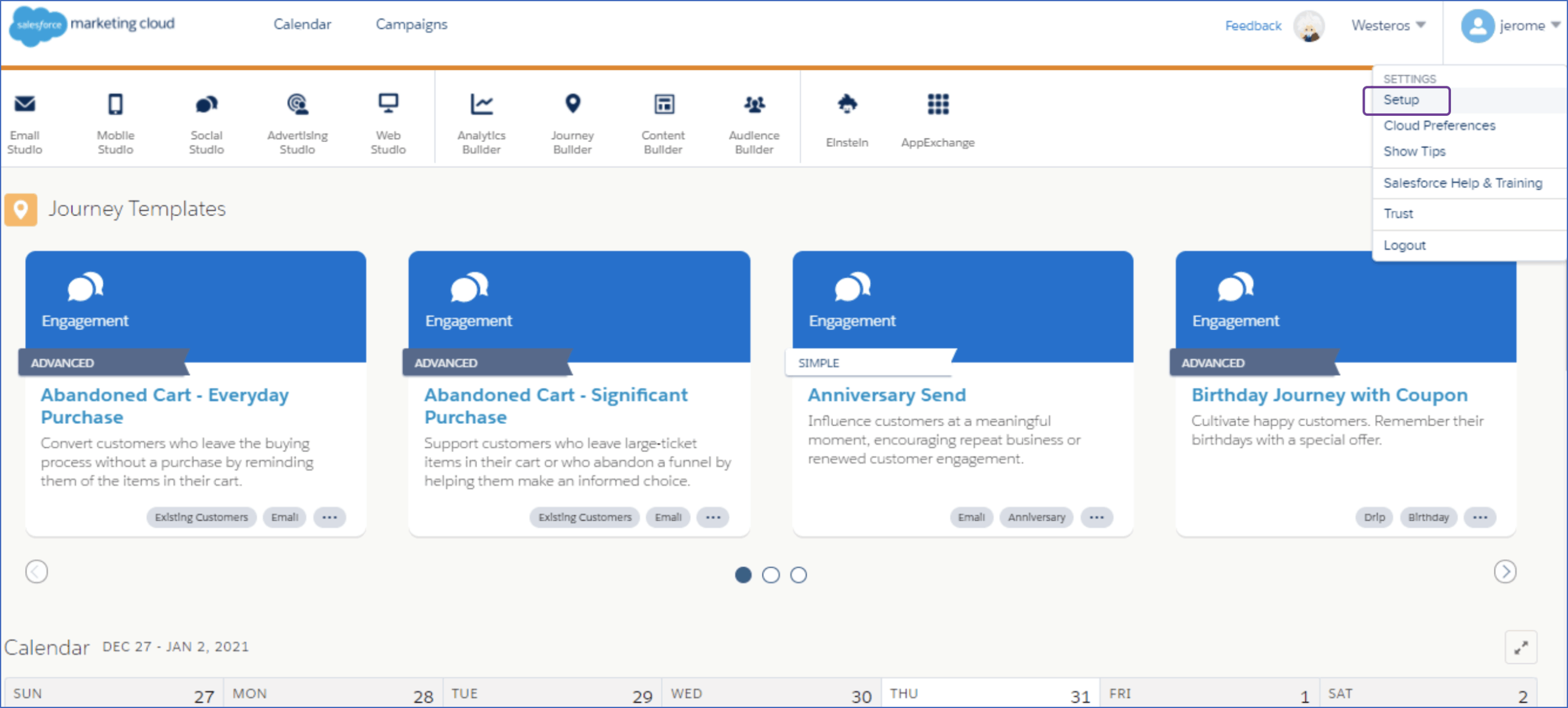Open Content Builder icon
Screen dimensions: 1568x708
(x=663, y=105)
